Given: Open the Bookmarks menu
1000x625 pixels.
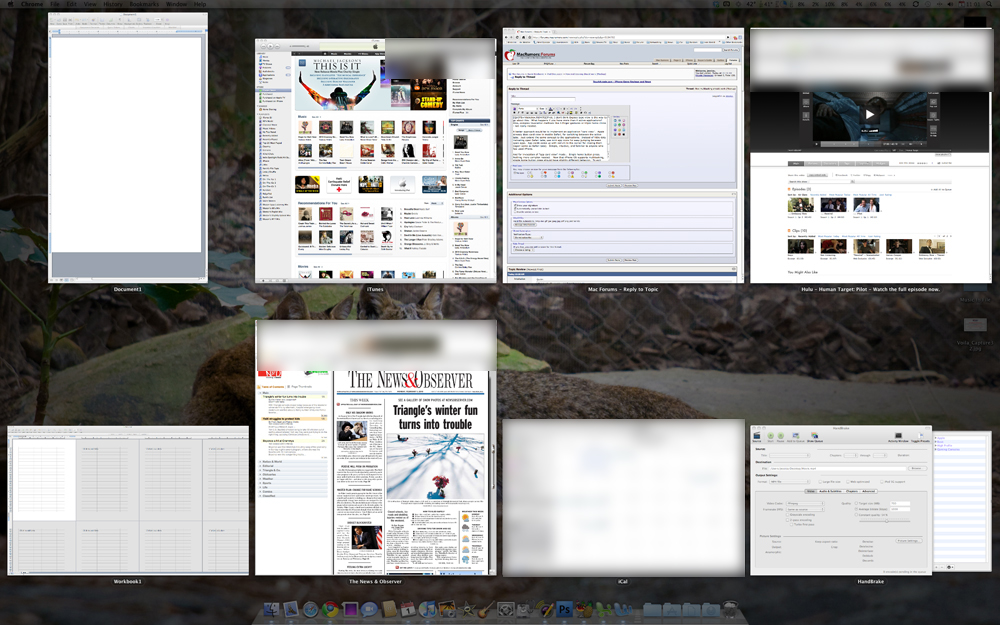Looking at the screenshot, I should [144, 4].
